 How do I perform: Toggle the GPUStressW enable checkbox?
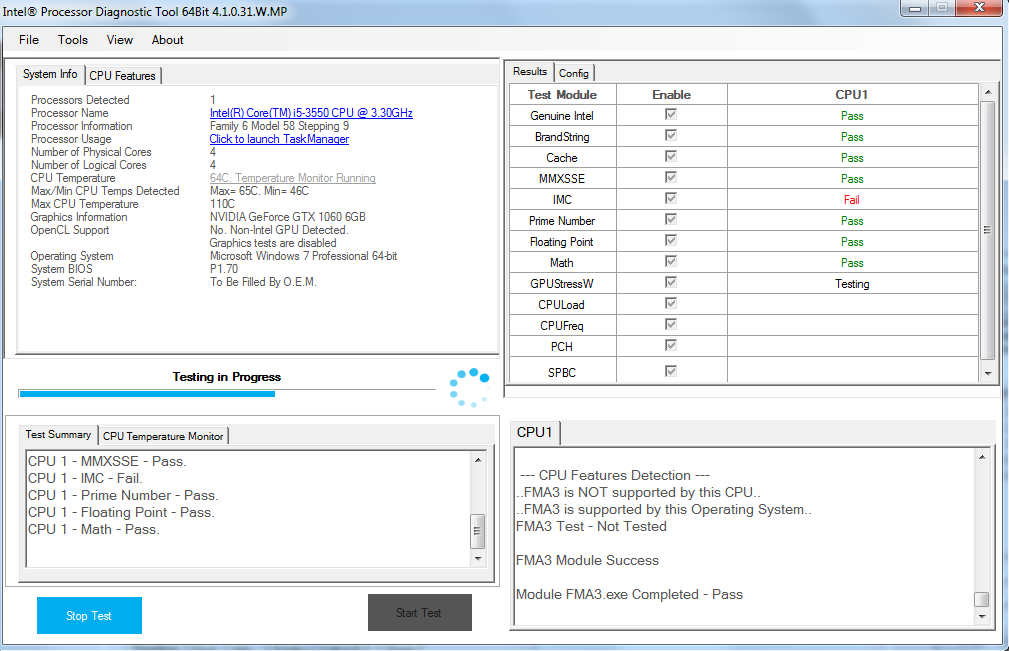671,282
